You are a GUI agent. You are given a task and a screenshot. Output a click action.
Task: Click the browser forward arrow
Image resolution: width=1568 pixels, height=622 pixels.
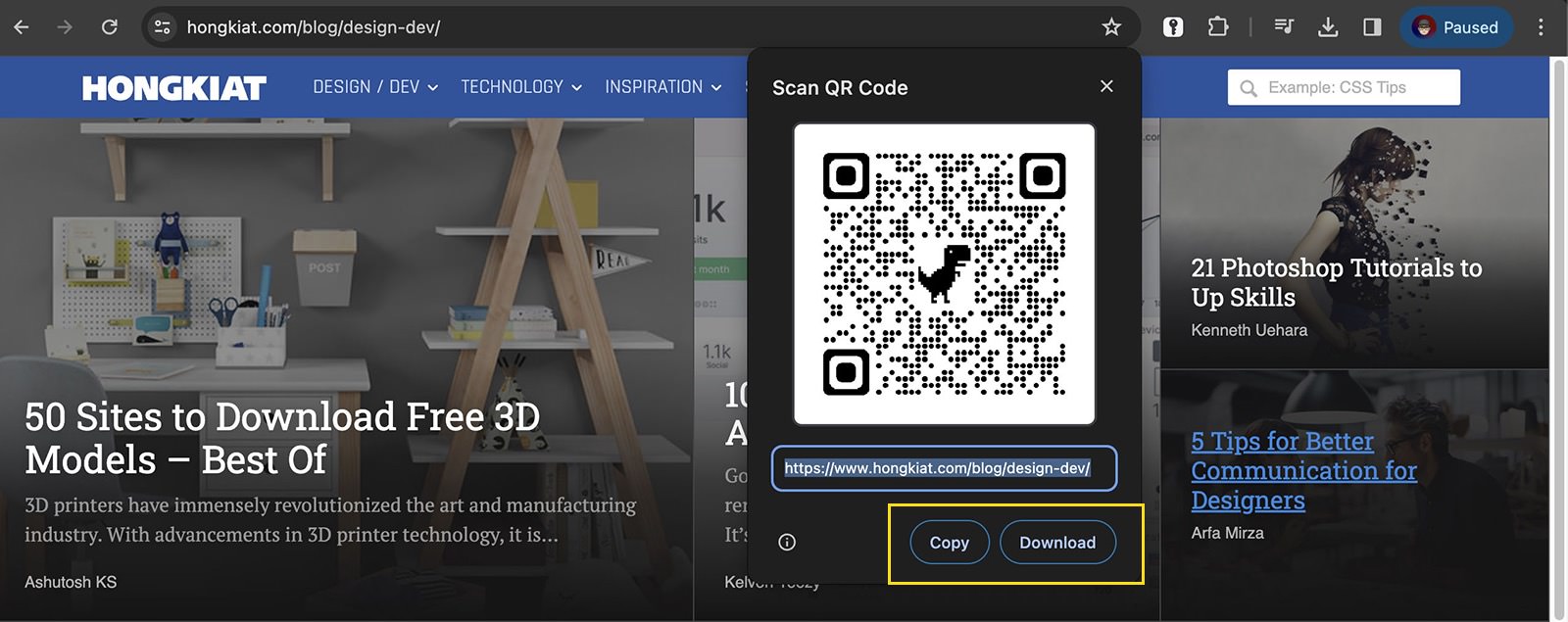(x=65, y=27)
